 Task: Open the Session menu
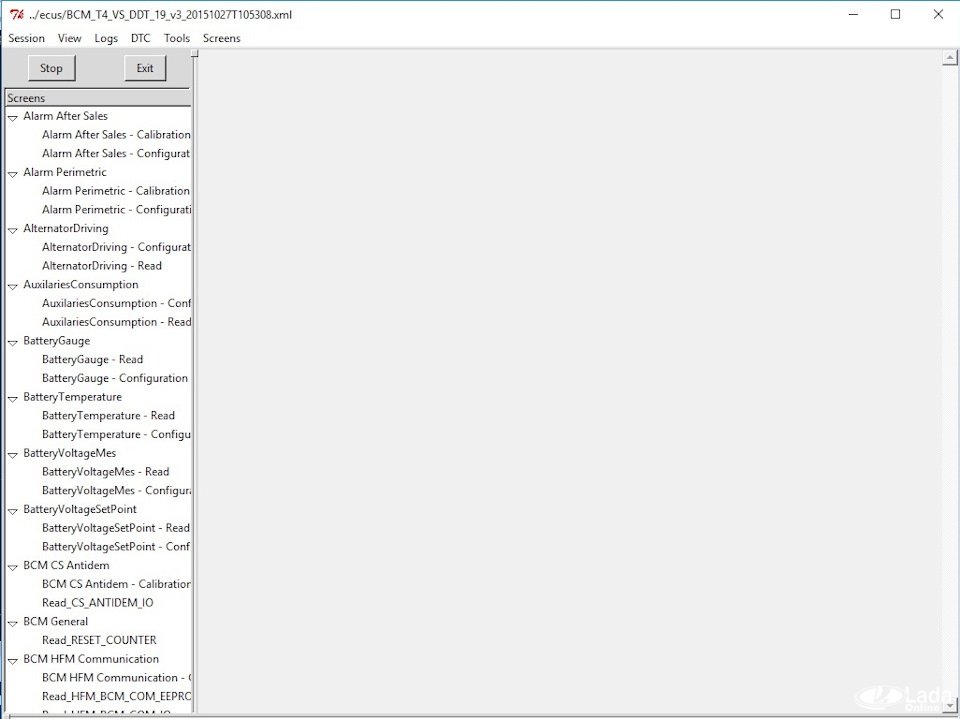pyautogui.click(x=26, y=38)
